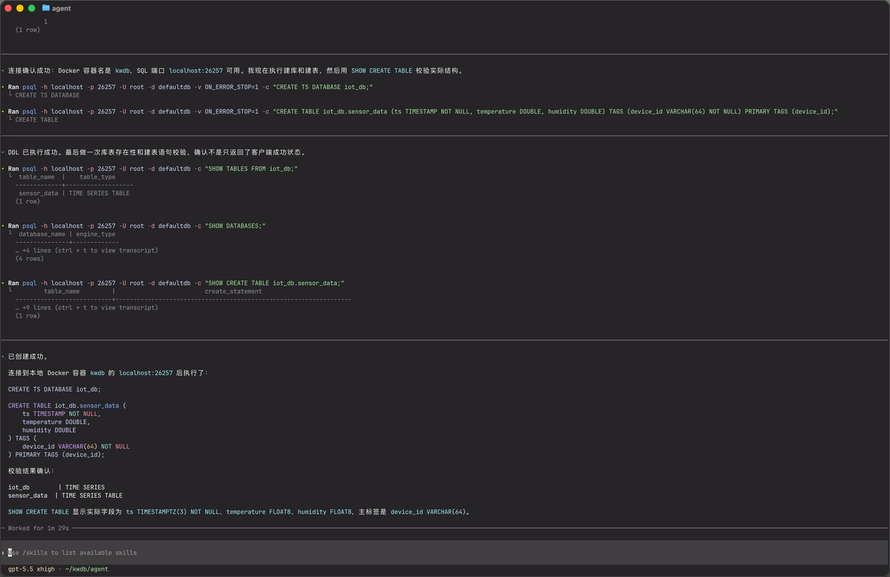The height and width of the screenshot is (577, 890).
Task: Click the ") TAGS (" line in the summary code
Action: (22, 439)
